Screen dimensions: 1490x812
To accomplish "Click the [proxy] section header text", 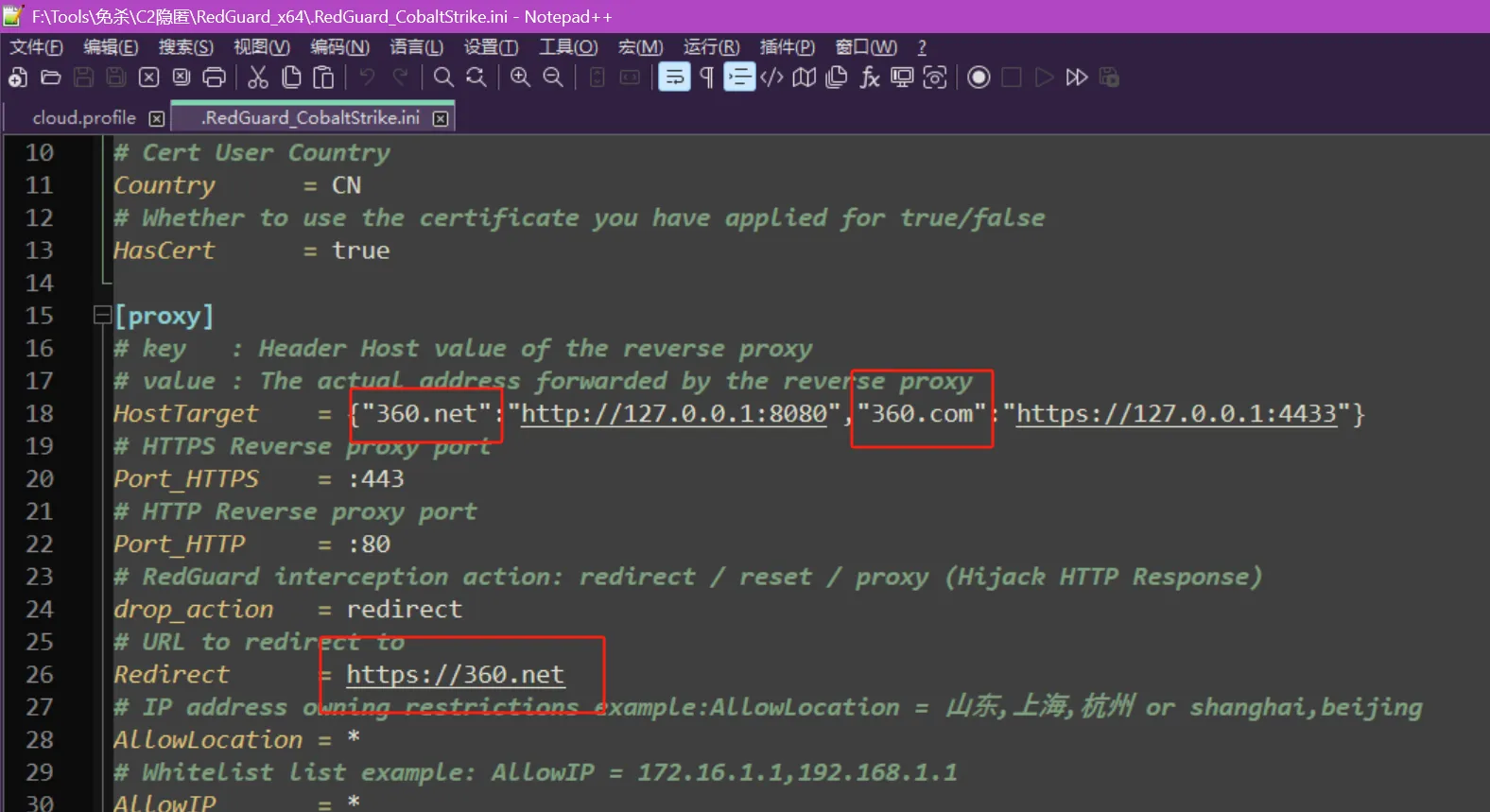I will (x=165, y=316).
